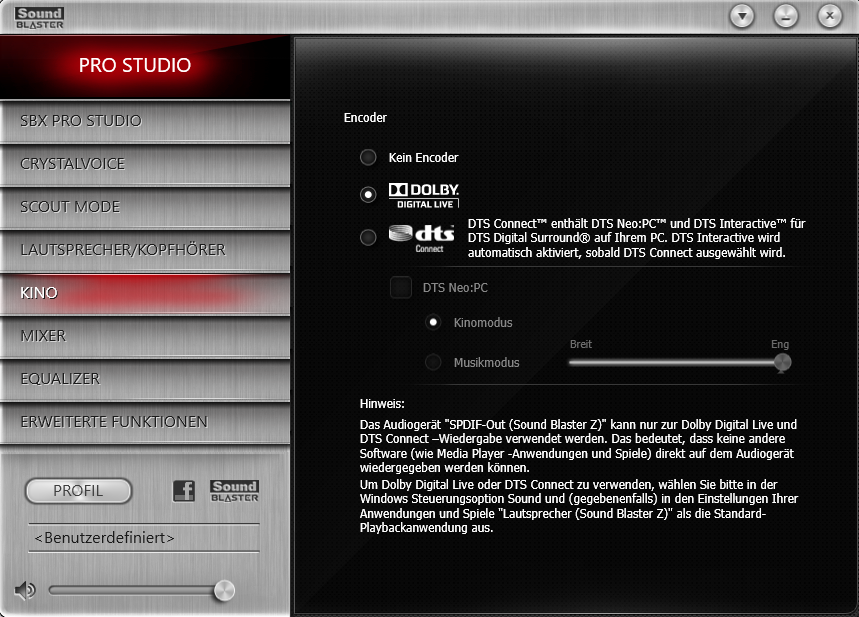Viewport: 859px width, 617px height.
Task: Open the EQUALIZER section
Action: [x=145, y=379]
